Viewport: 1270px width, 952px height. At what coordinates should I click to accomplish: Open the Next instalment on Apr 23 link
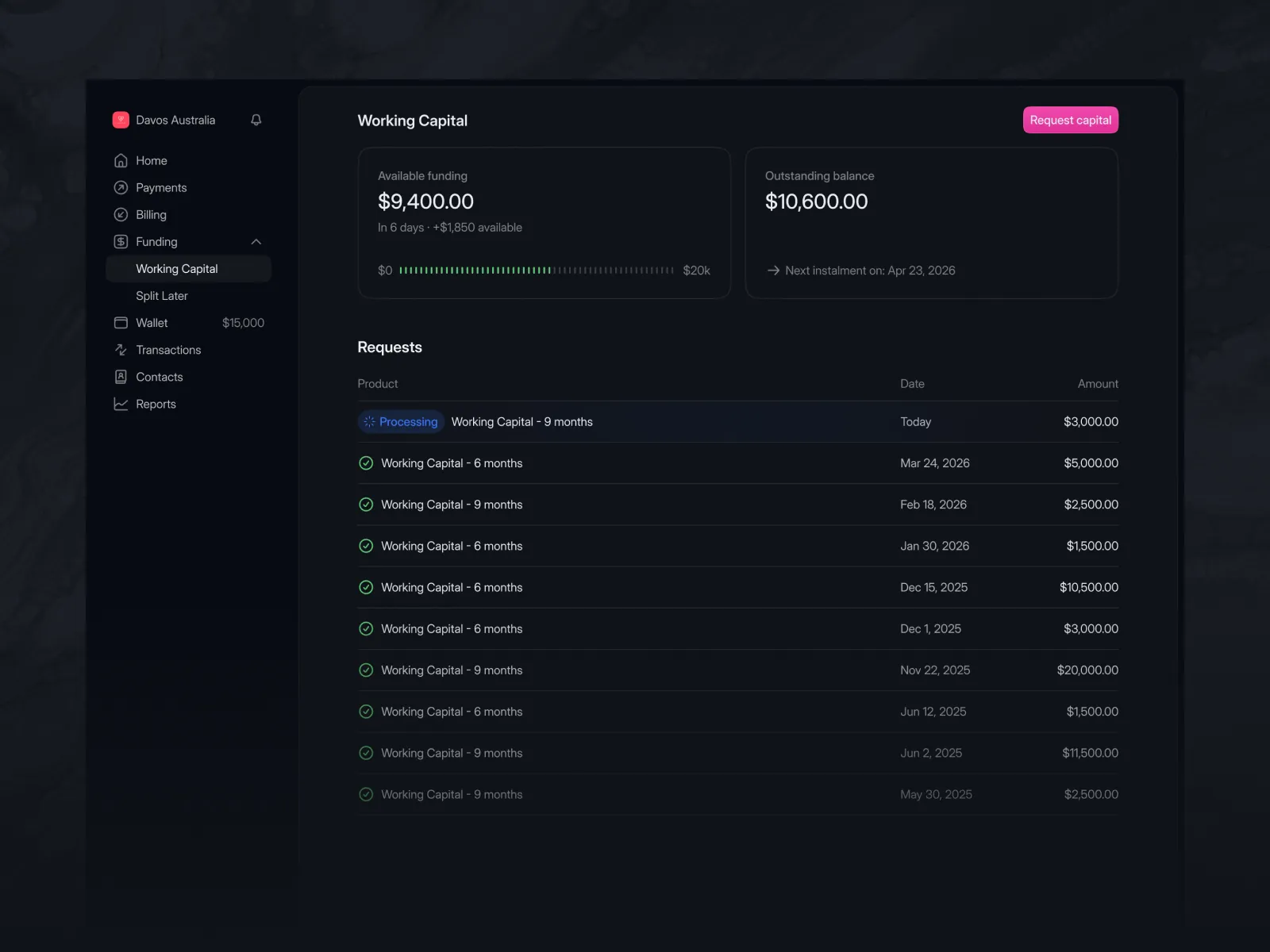tap(861, 271)
